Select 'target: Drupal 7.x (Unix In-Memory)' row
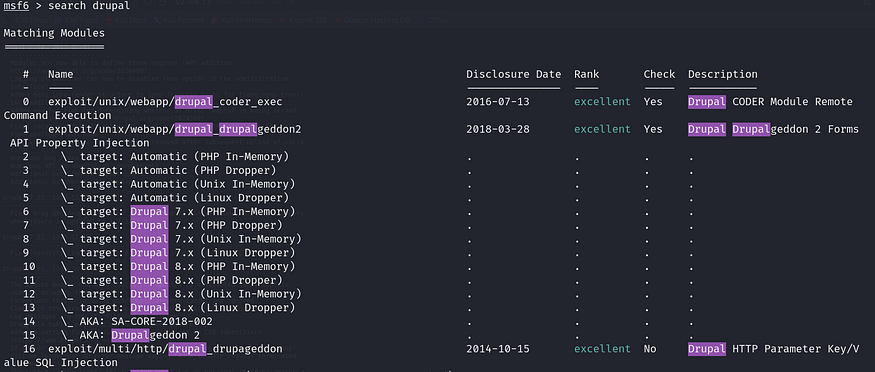This screenshot has width=875, height=372. pos(181,239)
